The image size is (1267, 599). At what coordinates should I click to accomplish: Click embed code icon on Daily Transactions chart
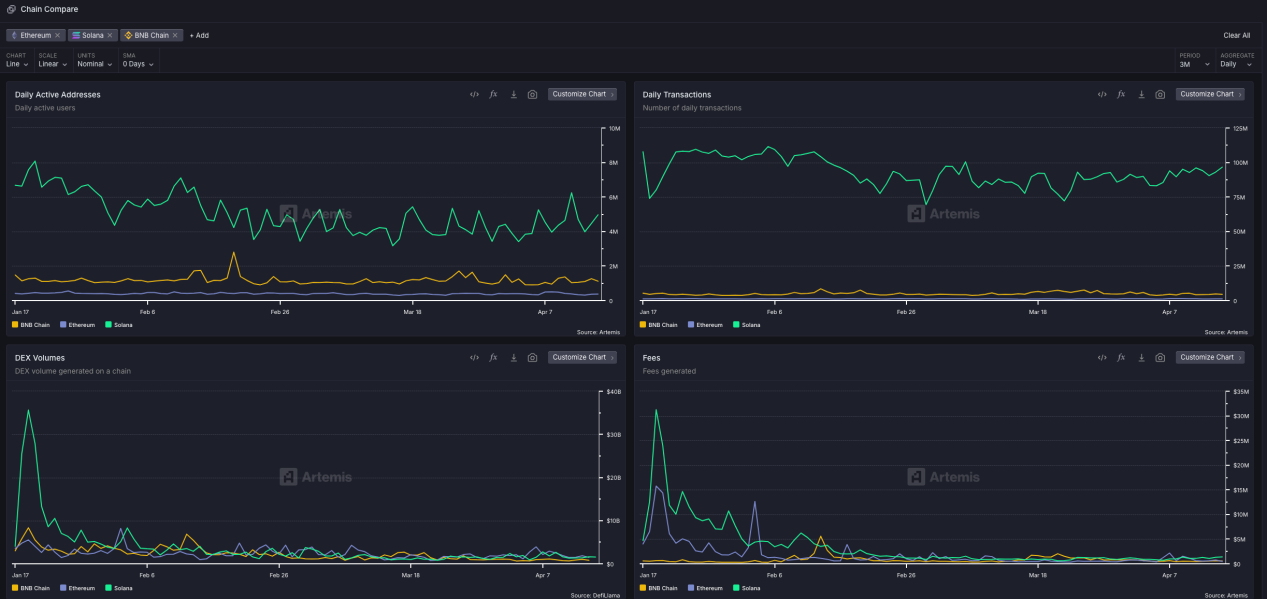[1102, 94]
